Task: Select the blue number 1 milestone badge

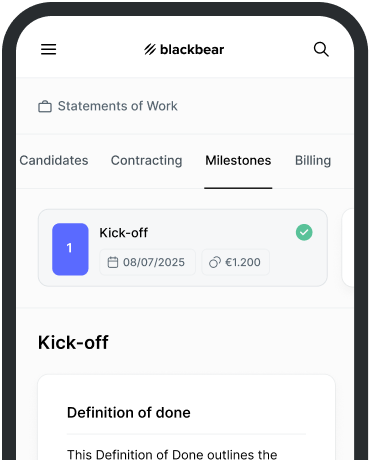Action: click(x=70, y=249)
